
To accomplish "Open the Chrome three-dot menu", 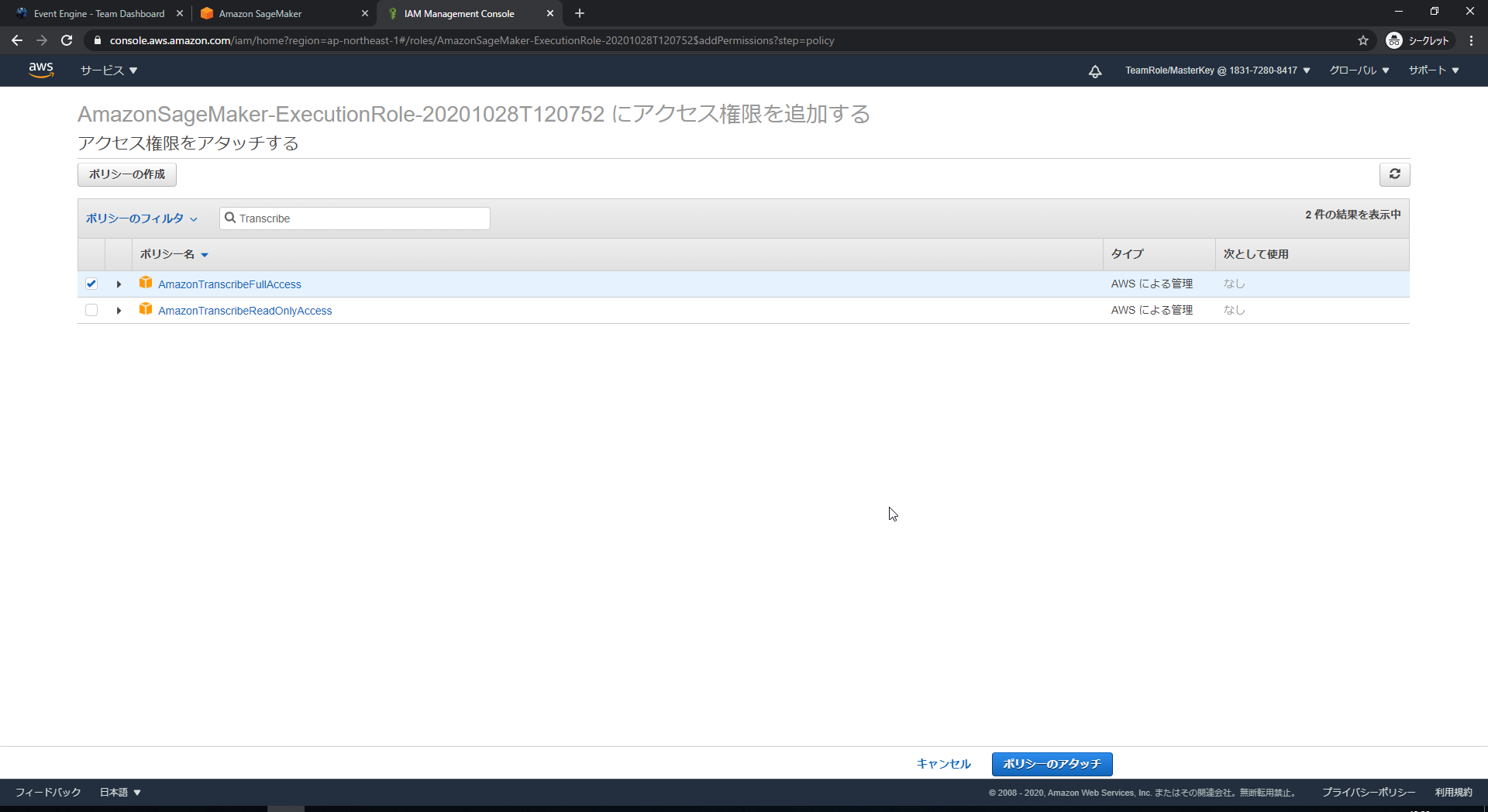I will tap(1471, 40).
